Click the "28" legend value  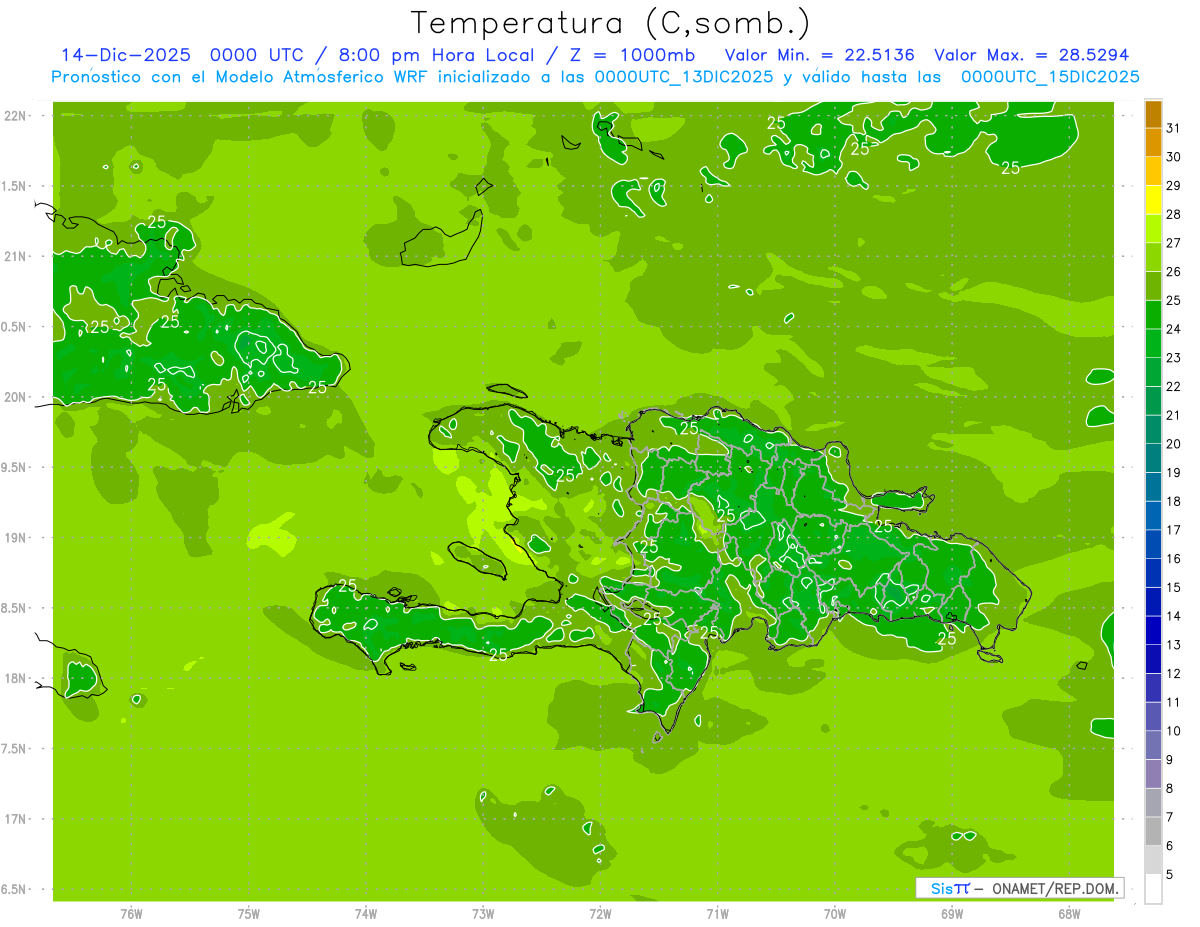coord(1174,214)
